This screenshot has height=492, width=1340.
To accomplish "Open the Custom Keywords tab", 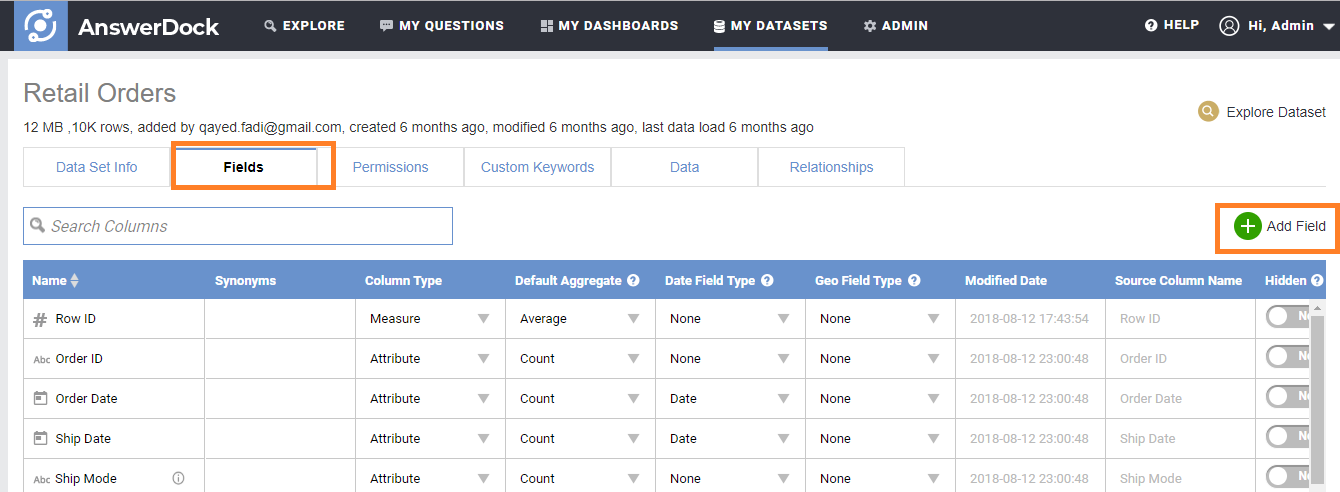I will pyautogui.click(x=538, y=167).
